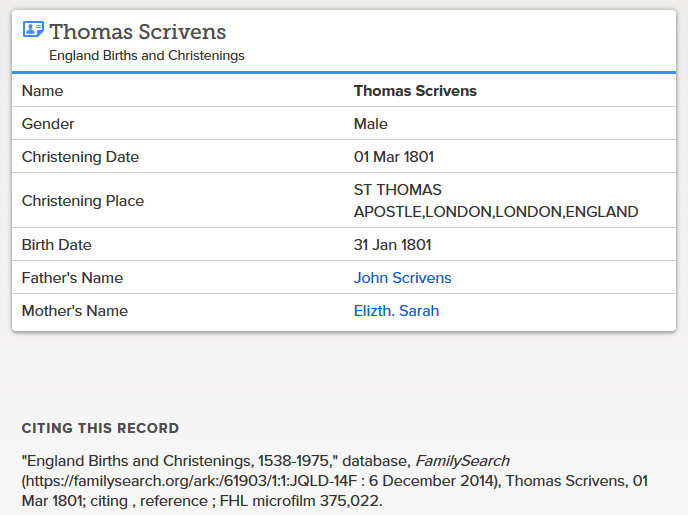Image resolution: width=688 pixels, height=515 pixels.
Task: Click the christening date 01 Mar 1801
Action: 393,157
